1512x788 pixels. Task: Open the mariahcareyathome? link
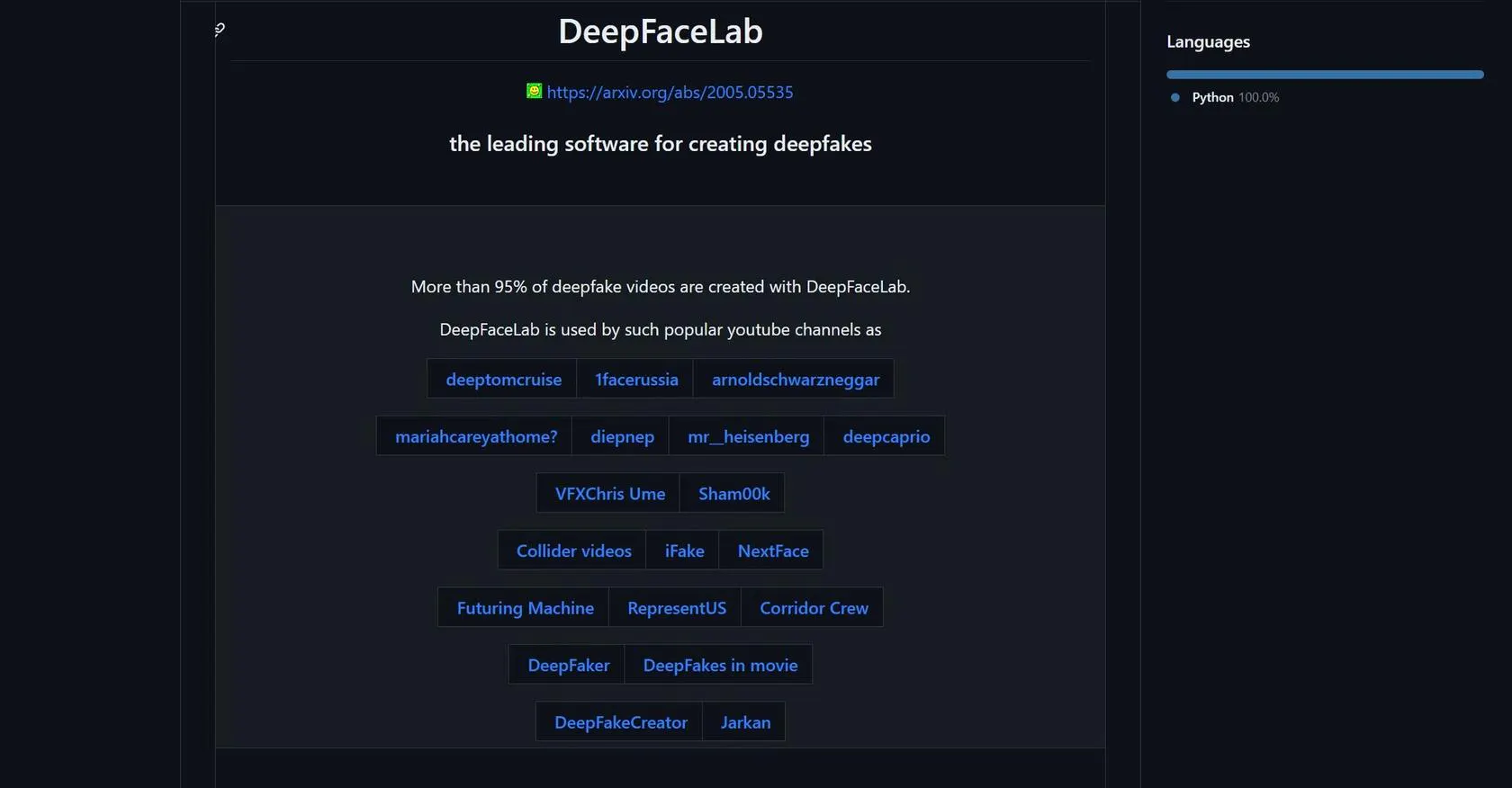point(476,436)
